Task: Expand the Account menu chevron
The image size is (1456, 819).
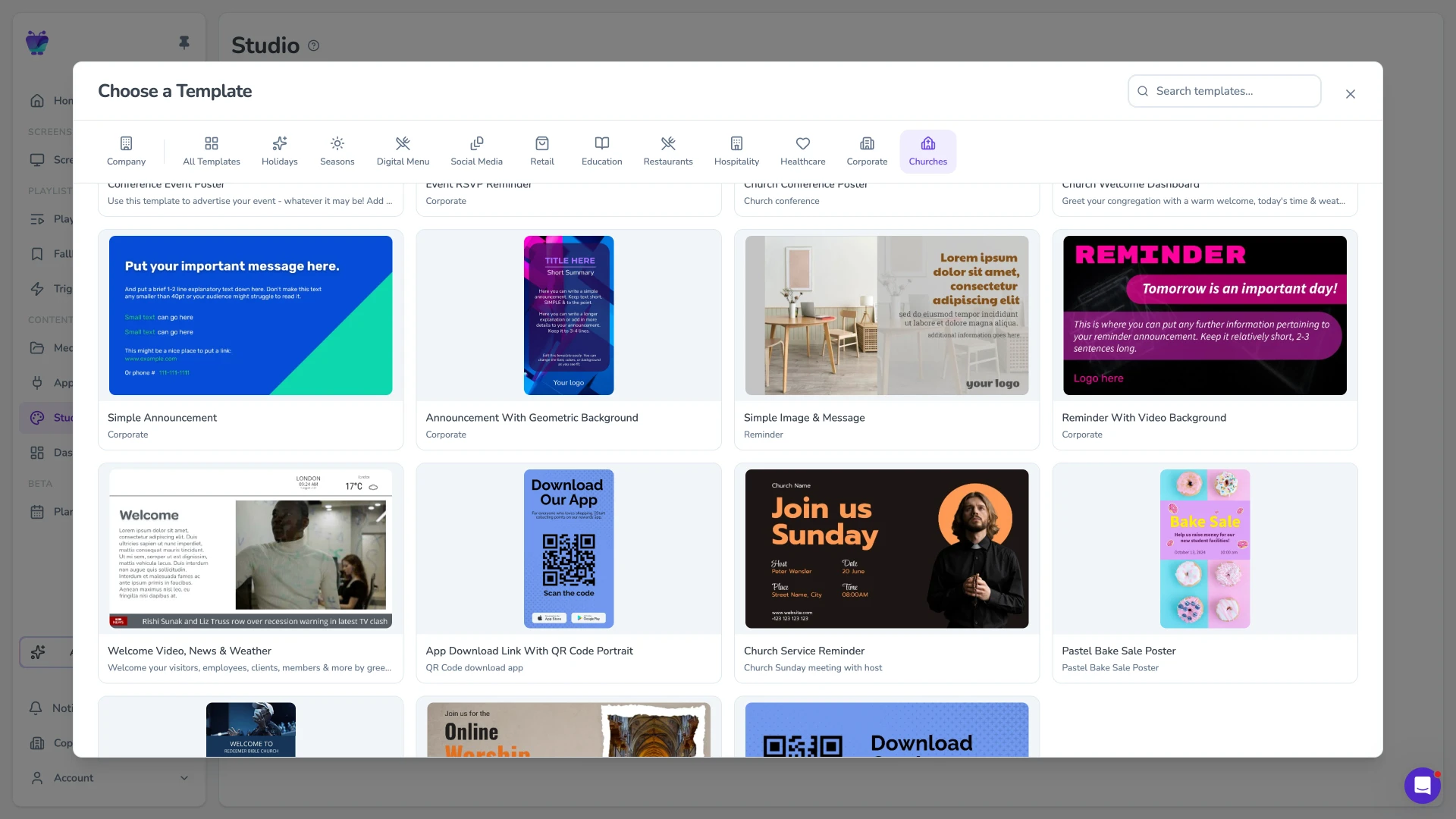Action: pos(184,778)
